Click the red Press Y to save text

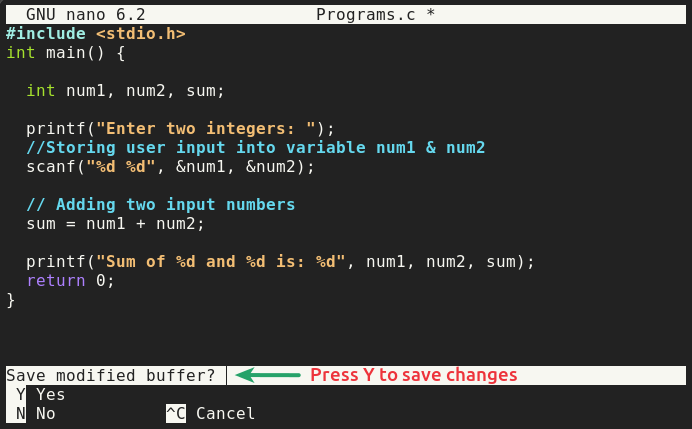coord(414,375)
